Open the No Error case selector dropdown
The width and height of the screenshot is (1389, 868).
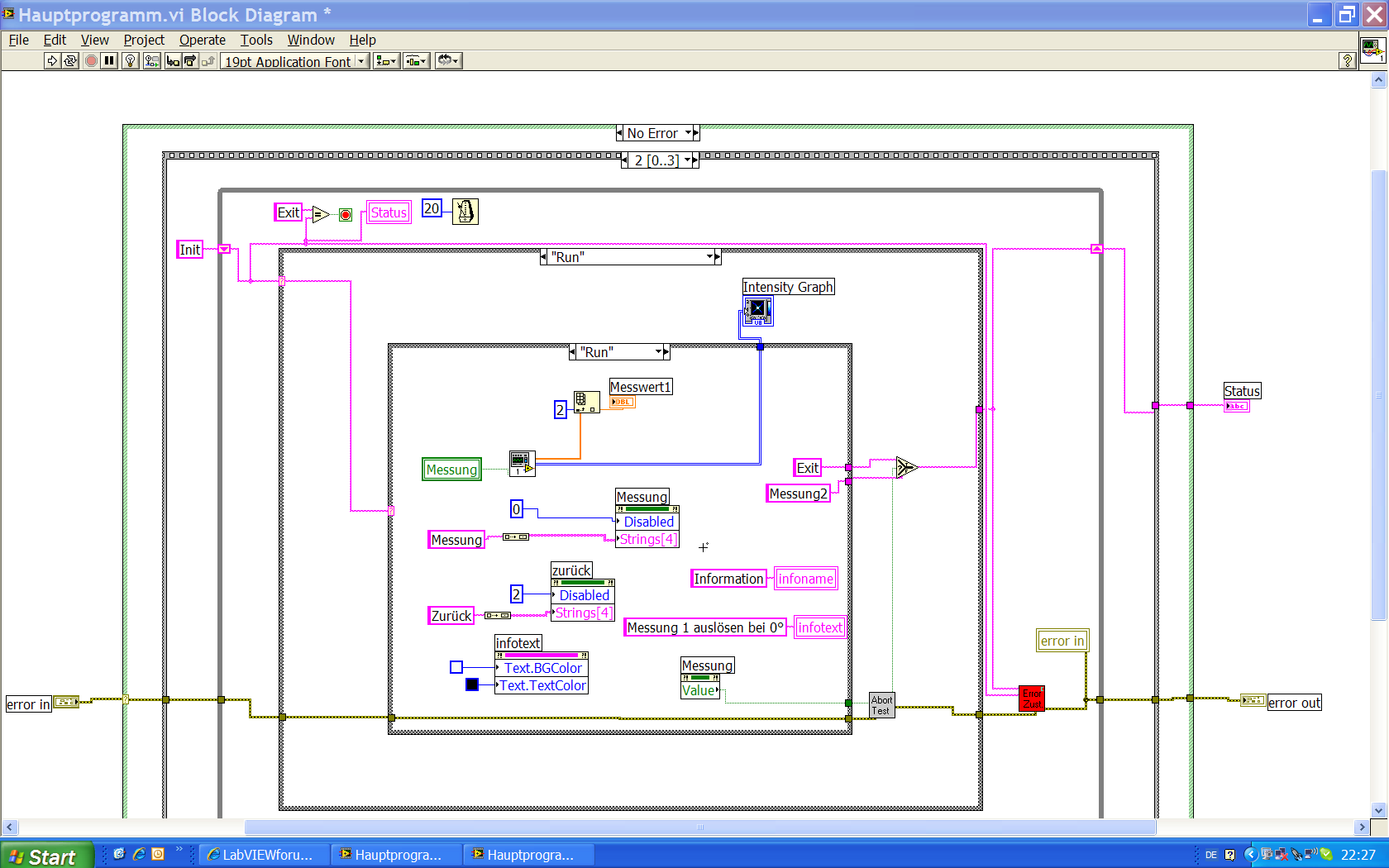click(x=688, y=133)
